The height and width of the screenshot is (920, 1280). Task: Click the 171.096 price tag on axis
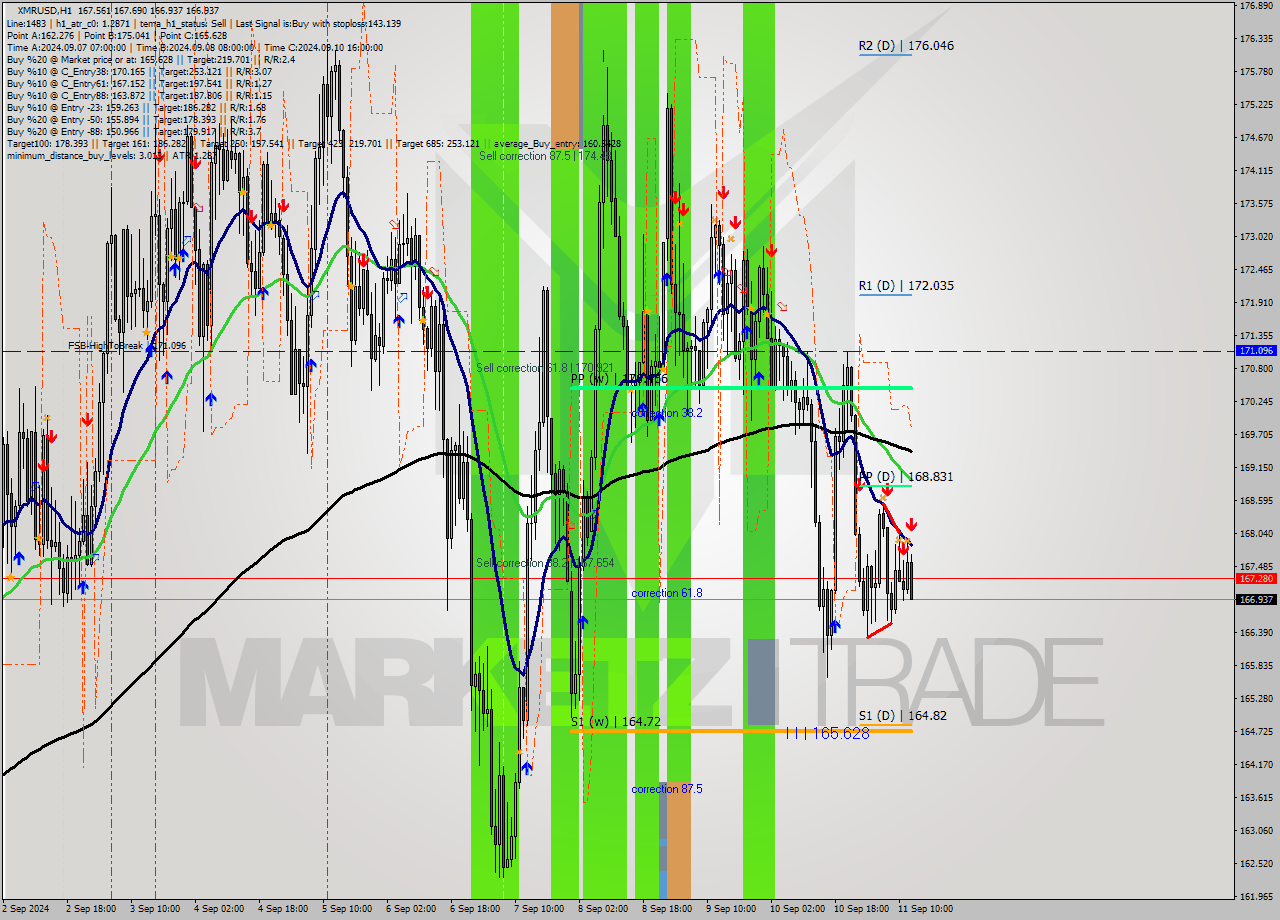coord(1256,351)
